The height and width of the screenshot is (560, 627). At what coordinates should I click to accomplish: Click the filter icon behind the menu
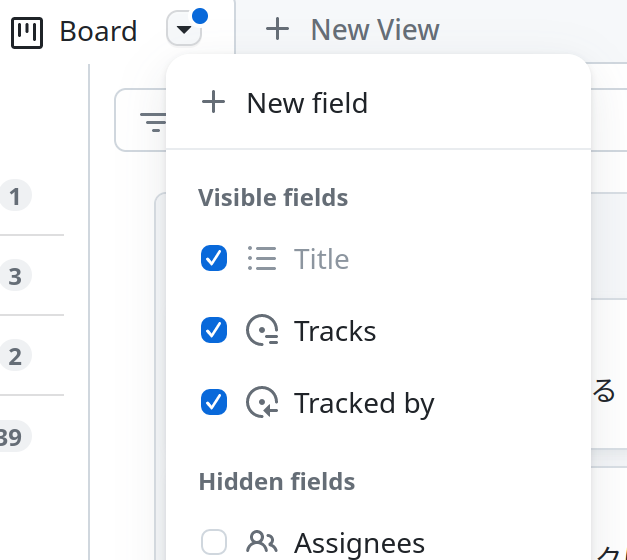click(x=153, y=122)
